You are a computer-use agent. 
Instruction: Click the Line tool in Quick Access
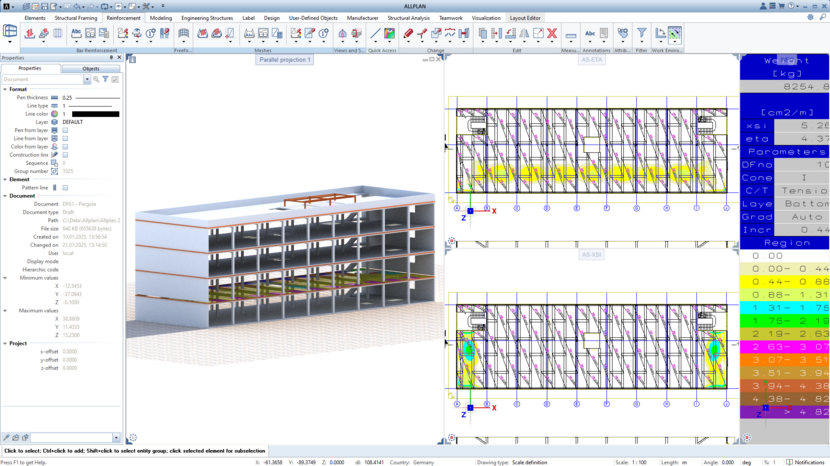tap(376, 34)
